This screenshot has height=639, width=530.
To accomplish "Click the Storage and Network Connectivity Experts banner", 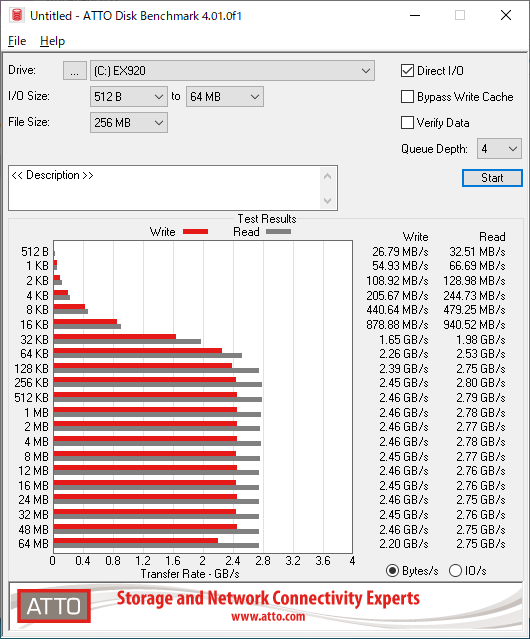I will 268,598.
